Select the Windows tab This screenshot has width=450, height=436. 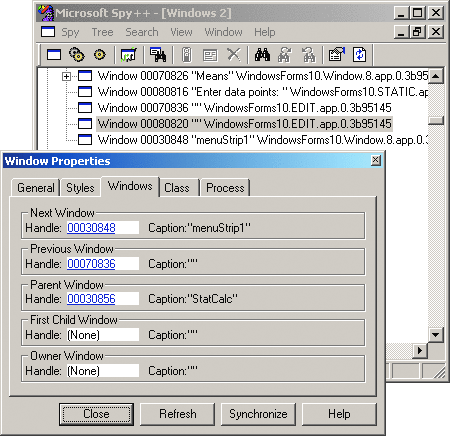pos(130,186)
